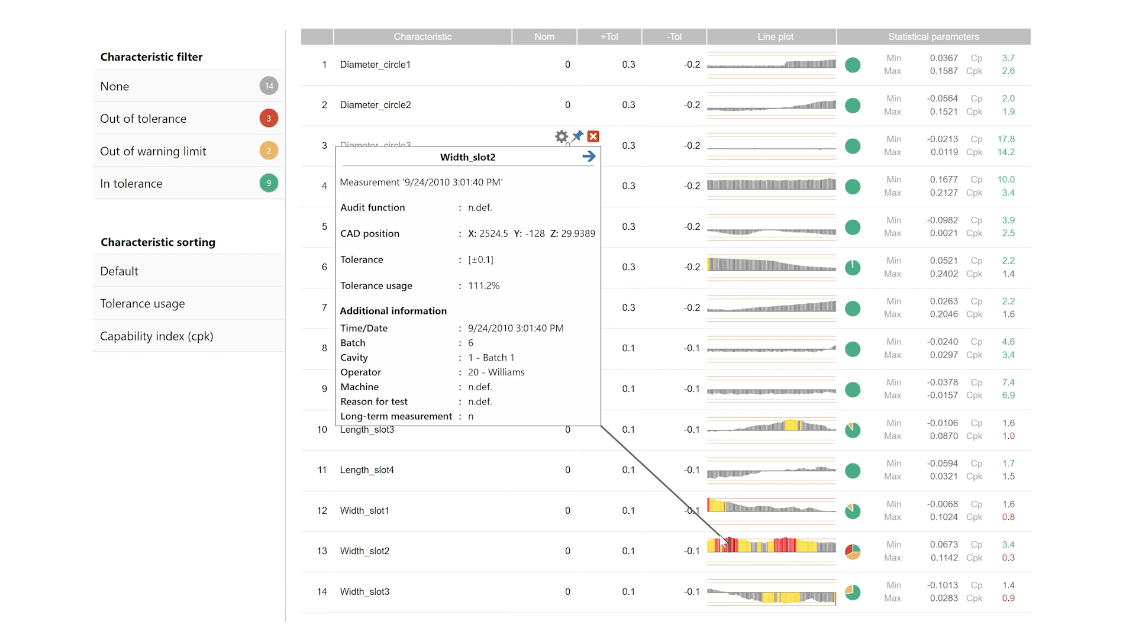Open the tooltip settings gear
This screenshot has height=639, width=1136.
(x=562, y=136)
